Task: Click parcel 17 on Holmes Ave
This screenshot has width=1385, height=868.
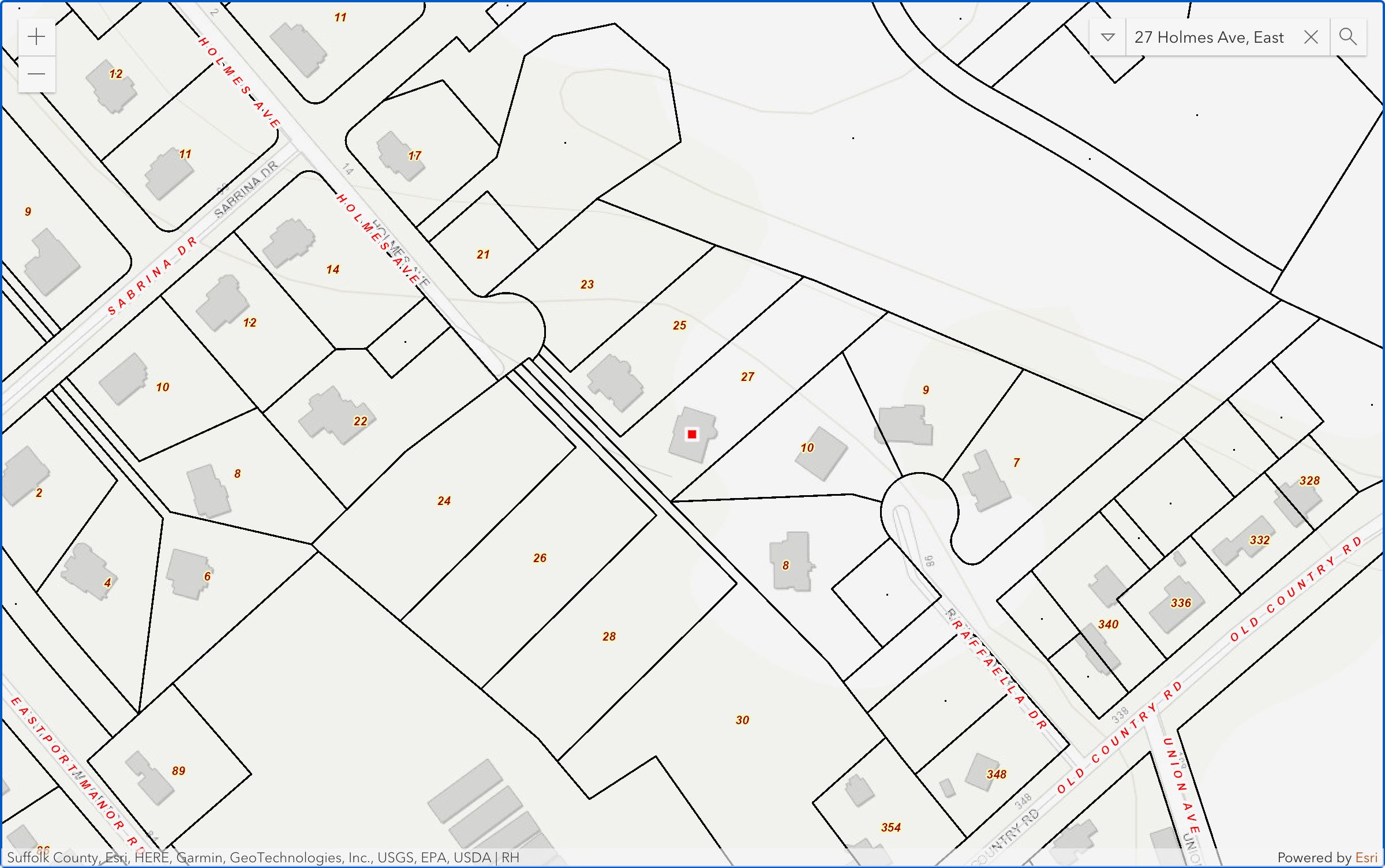Action: [414, 156]
